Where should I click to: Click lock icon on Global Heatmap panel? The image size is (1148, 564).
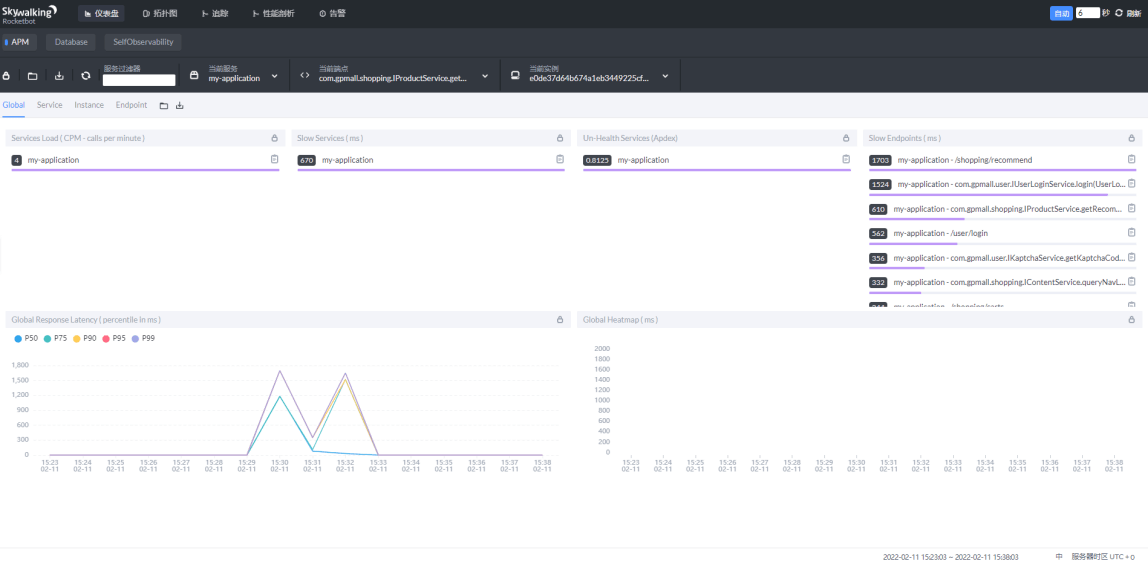pos(1131,319)
